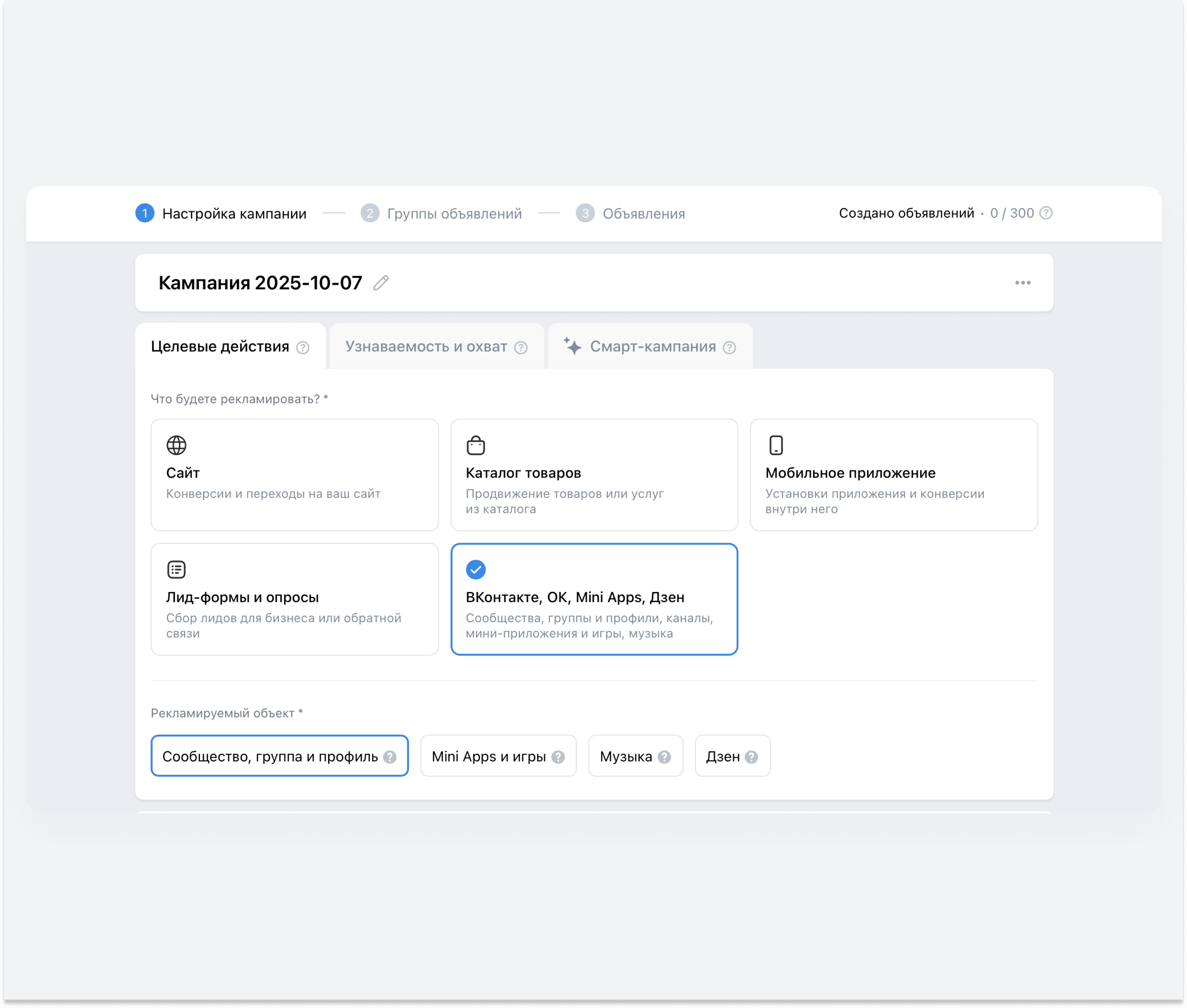This screenshot has height=1008, width=1187.
Task: Click help icon next to Смарт-кампания
Action: (x=729, y=348)
